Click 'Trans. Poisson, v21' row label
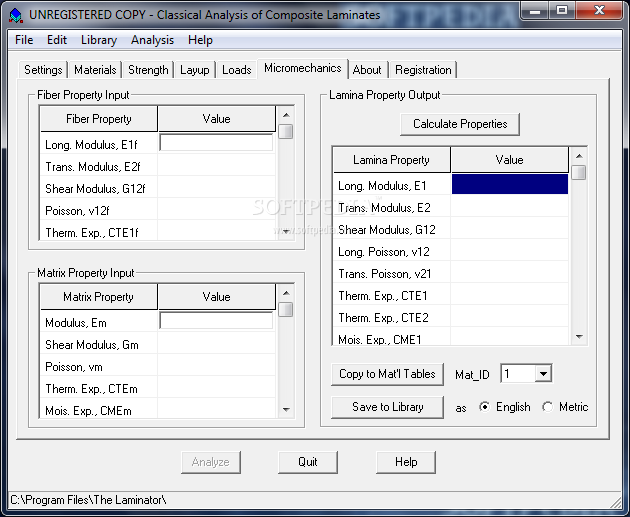630x517 pixels. (x=385, y=274)
